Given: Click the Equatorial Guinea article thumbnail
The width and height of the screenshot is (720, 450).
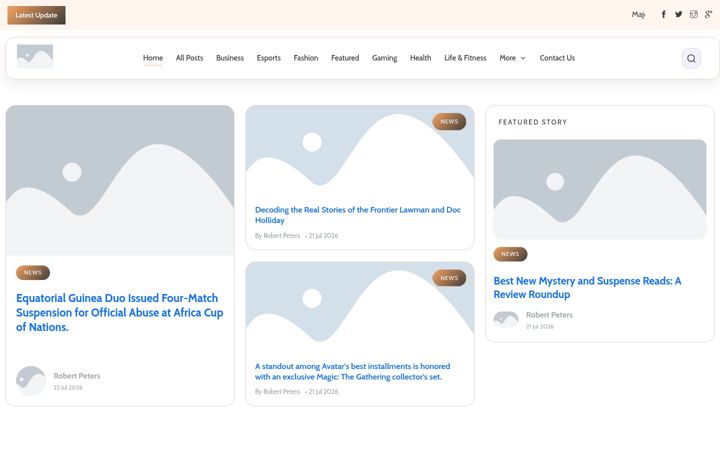Looking at the screenshot, I should tap(120, 180).
